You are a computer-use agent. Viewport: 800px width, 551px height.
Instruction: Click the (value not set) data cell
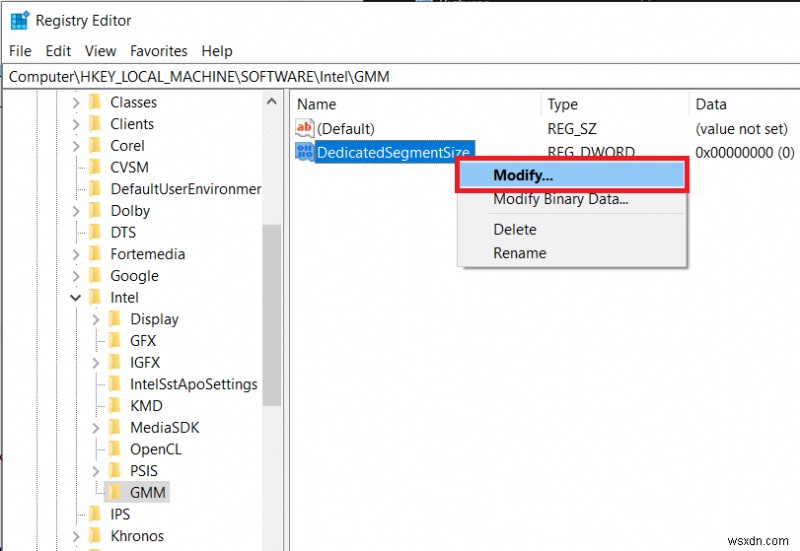[741, 129]
